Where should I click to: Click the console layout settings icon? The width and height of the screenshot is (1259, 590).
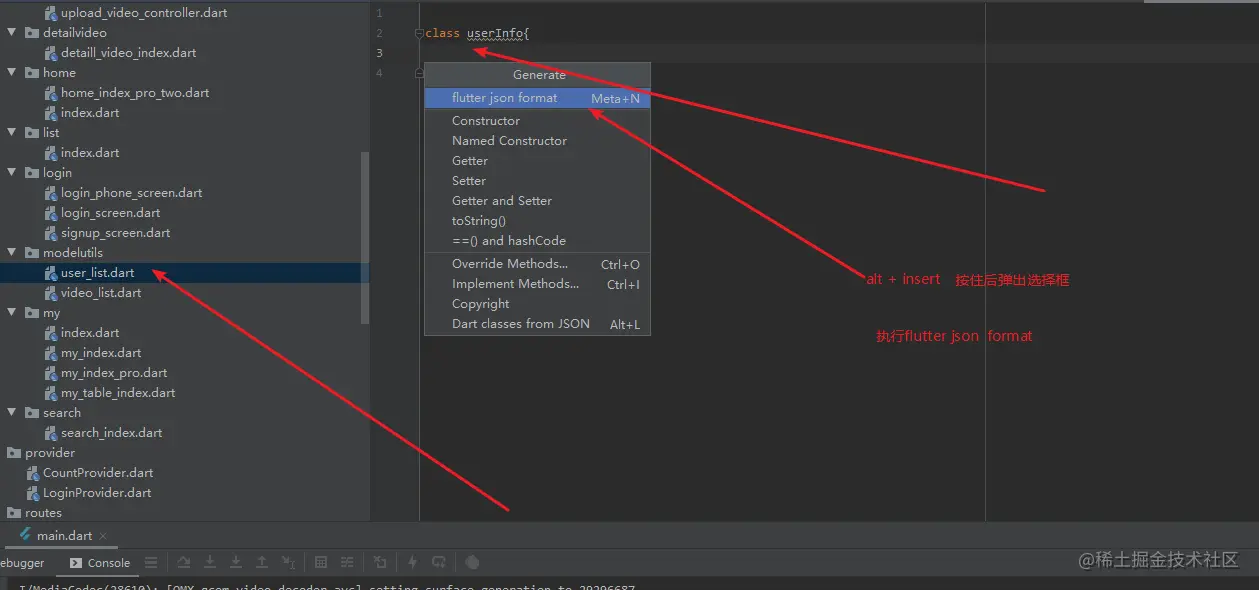(151, 563)
